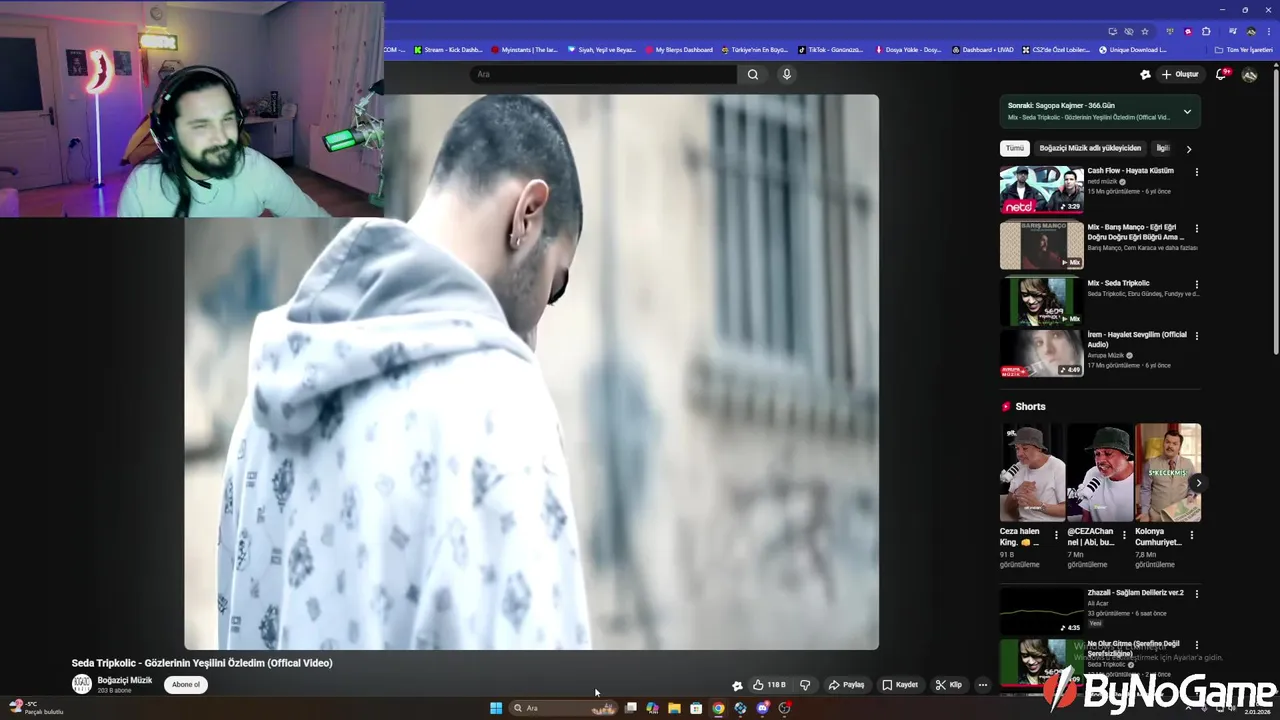Screen dimensions: 1280x720
Task: Like the video with 118 B thumbs-up
Action: (769, 685)
